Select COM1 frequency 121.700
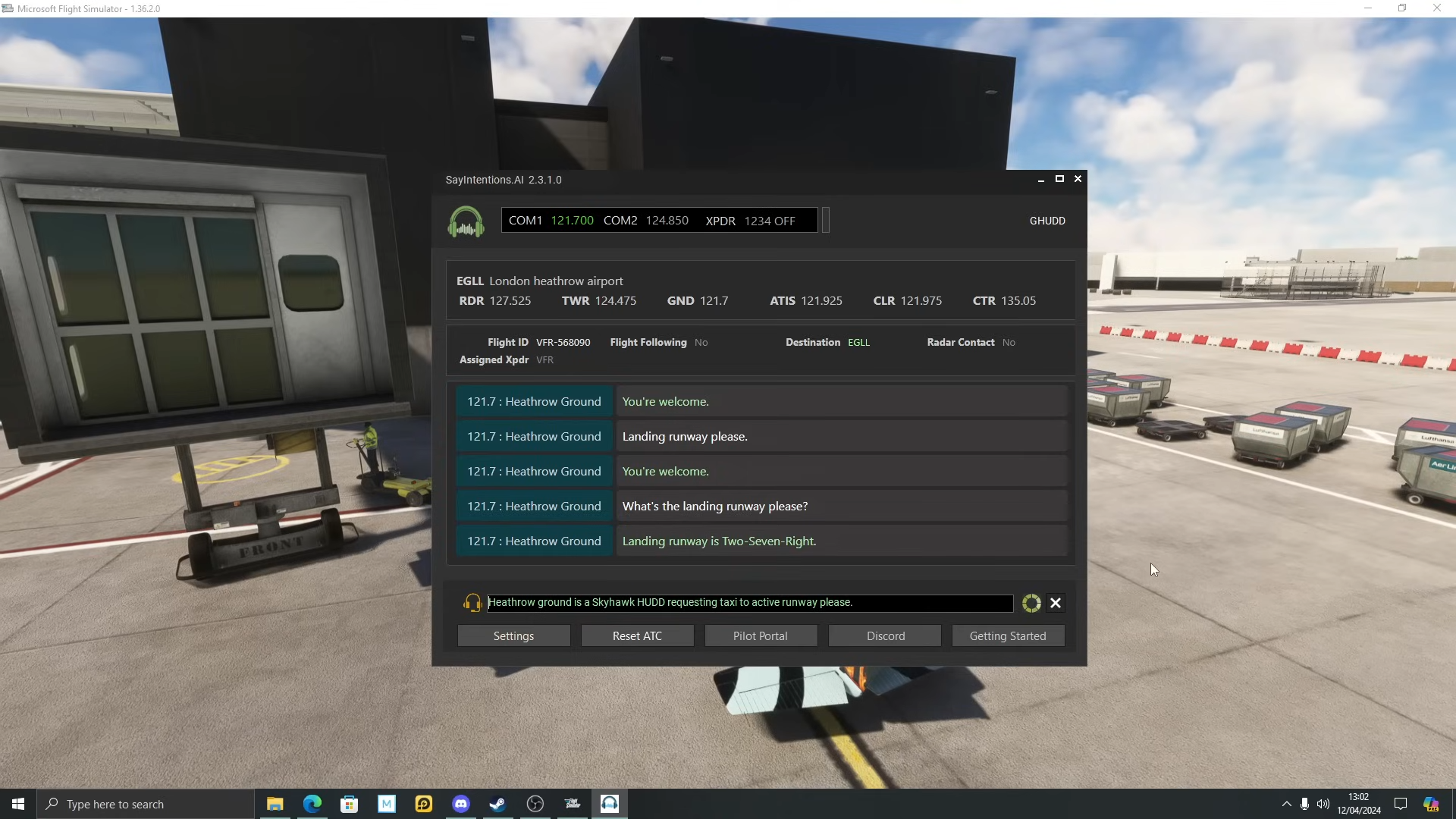This screenshot has width=1456, height=819. coord(572,221)
